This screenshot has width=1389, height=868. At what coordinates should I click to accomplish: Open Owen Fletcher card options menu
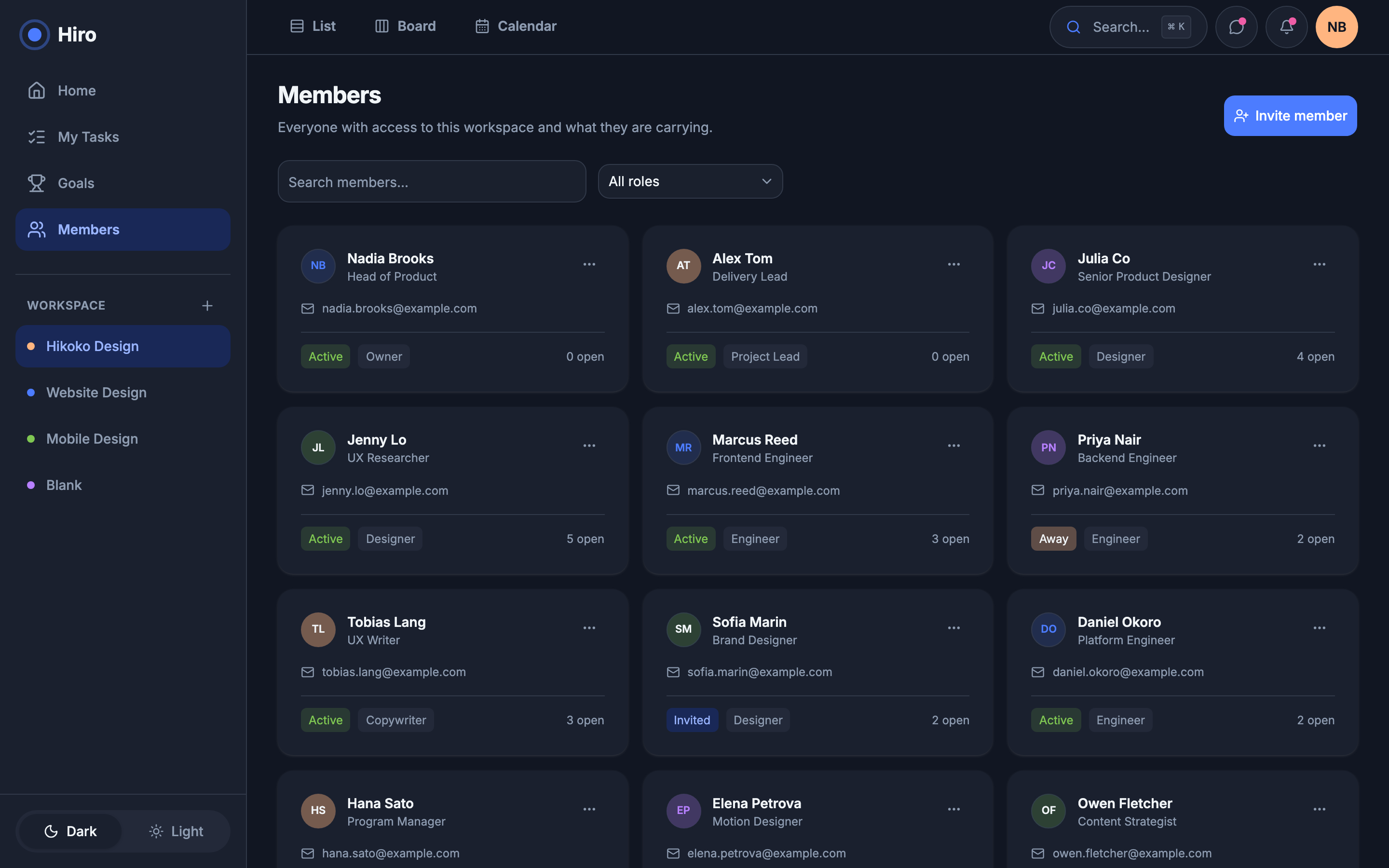point(1319,810)
